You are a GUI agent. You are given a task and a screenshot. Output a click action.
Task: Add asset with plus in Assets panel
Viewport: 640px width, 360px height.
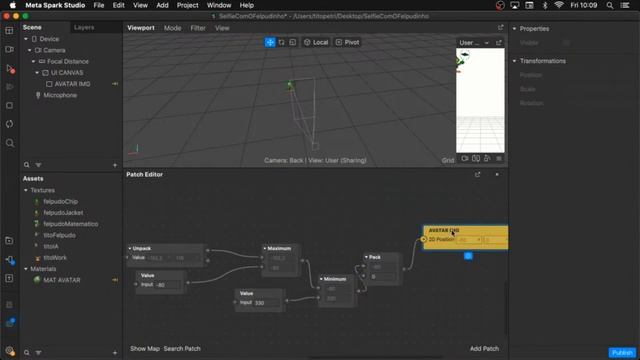tap(115, 352)
